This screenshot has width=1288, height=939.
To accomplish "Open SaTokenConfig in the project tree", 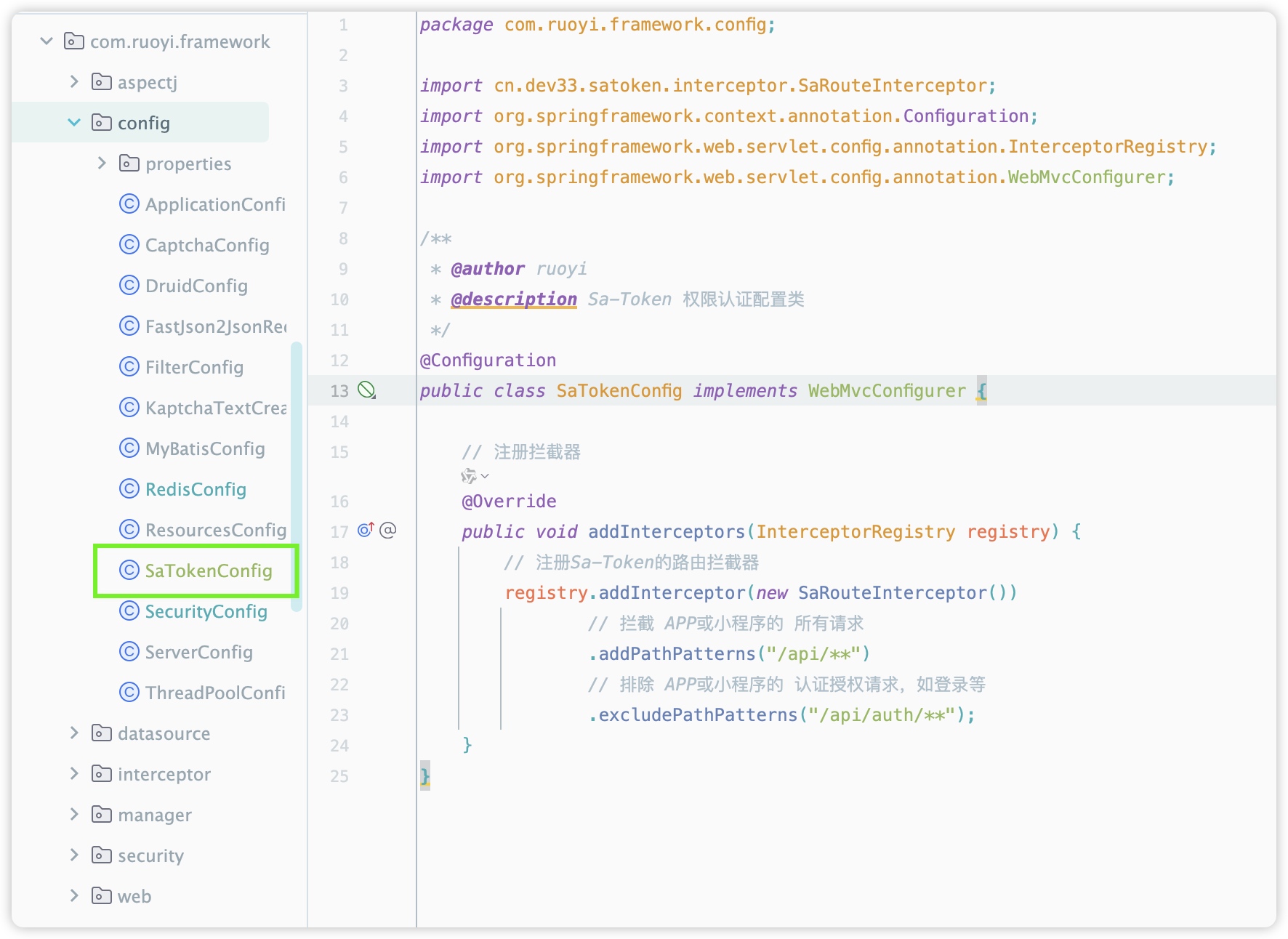I will pos(209,571).
